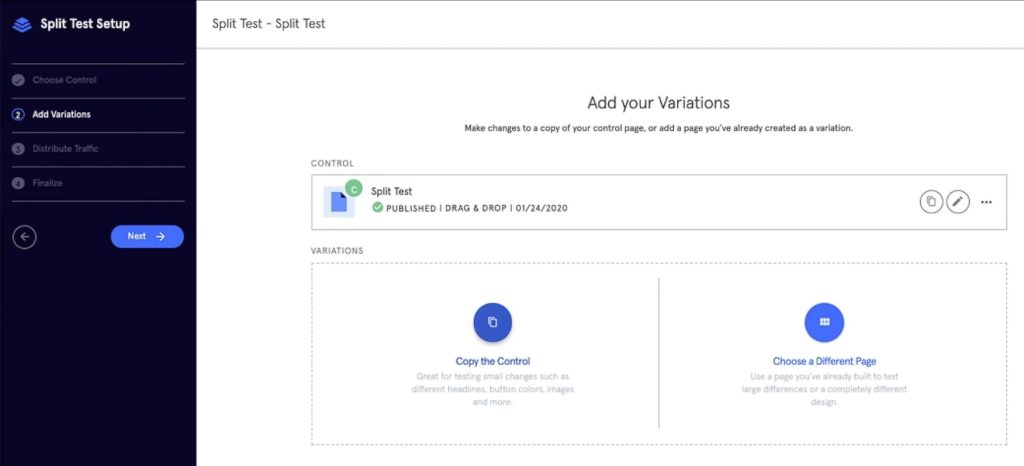Click the Split Test control page name
The height and width of the screenshot is (466, 1024).
[391, 191]
